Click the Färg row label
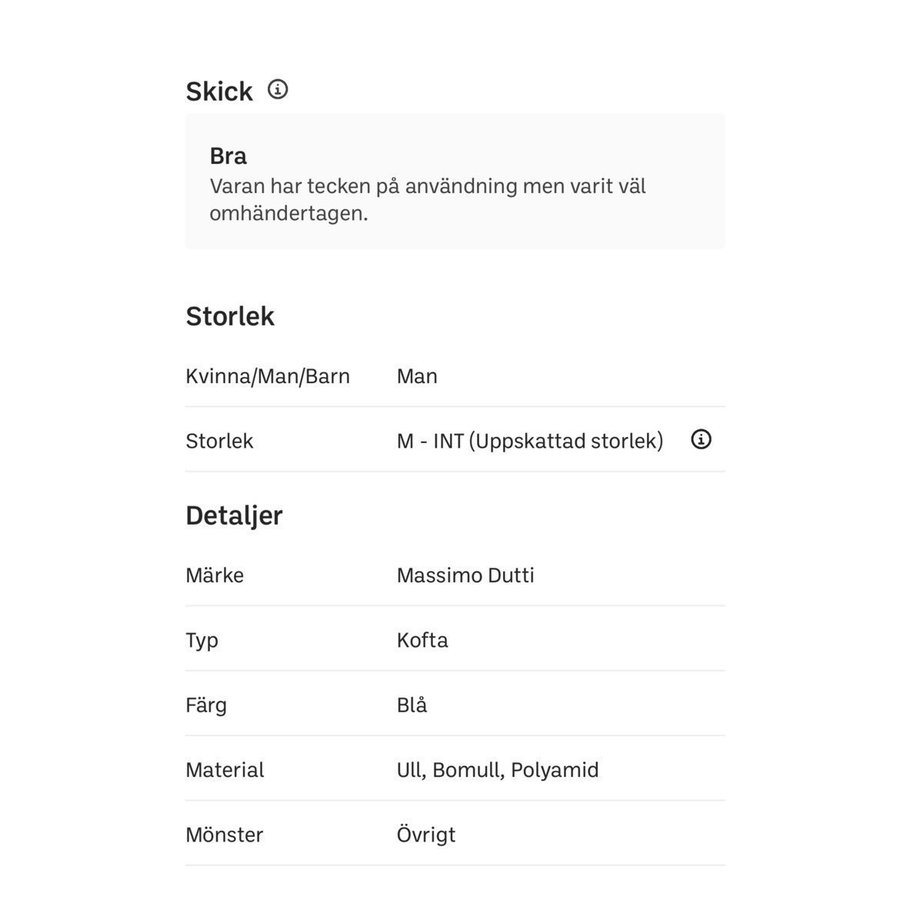Image resolution: width=900 pixels, height=900 pixels. [x=206, y=706]
